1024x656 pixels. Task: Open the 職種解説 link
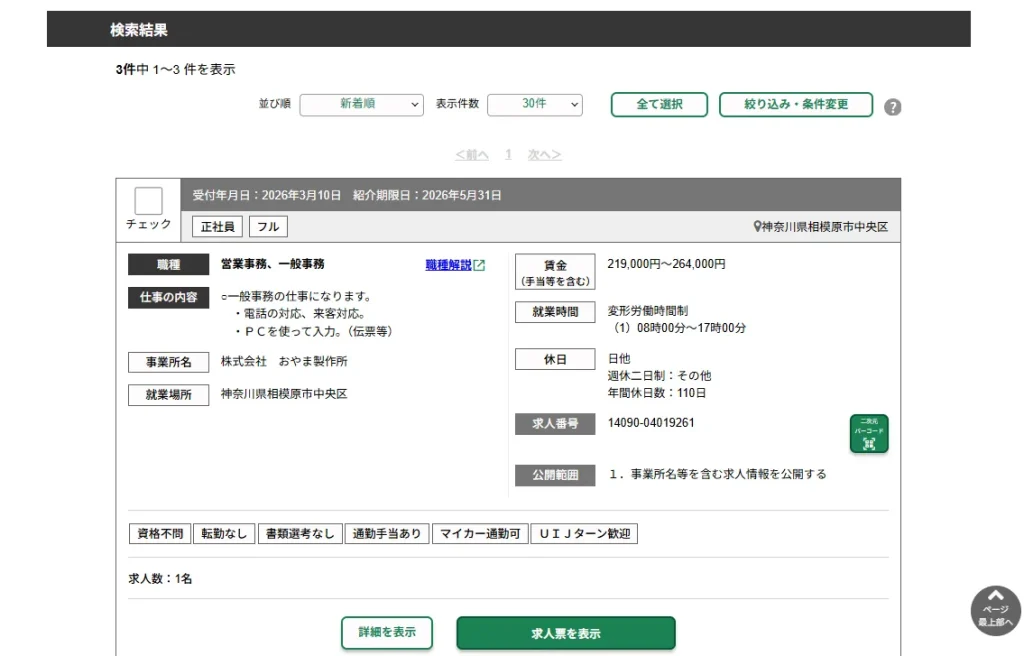click(448, 265)
